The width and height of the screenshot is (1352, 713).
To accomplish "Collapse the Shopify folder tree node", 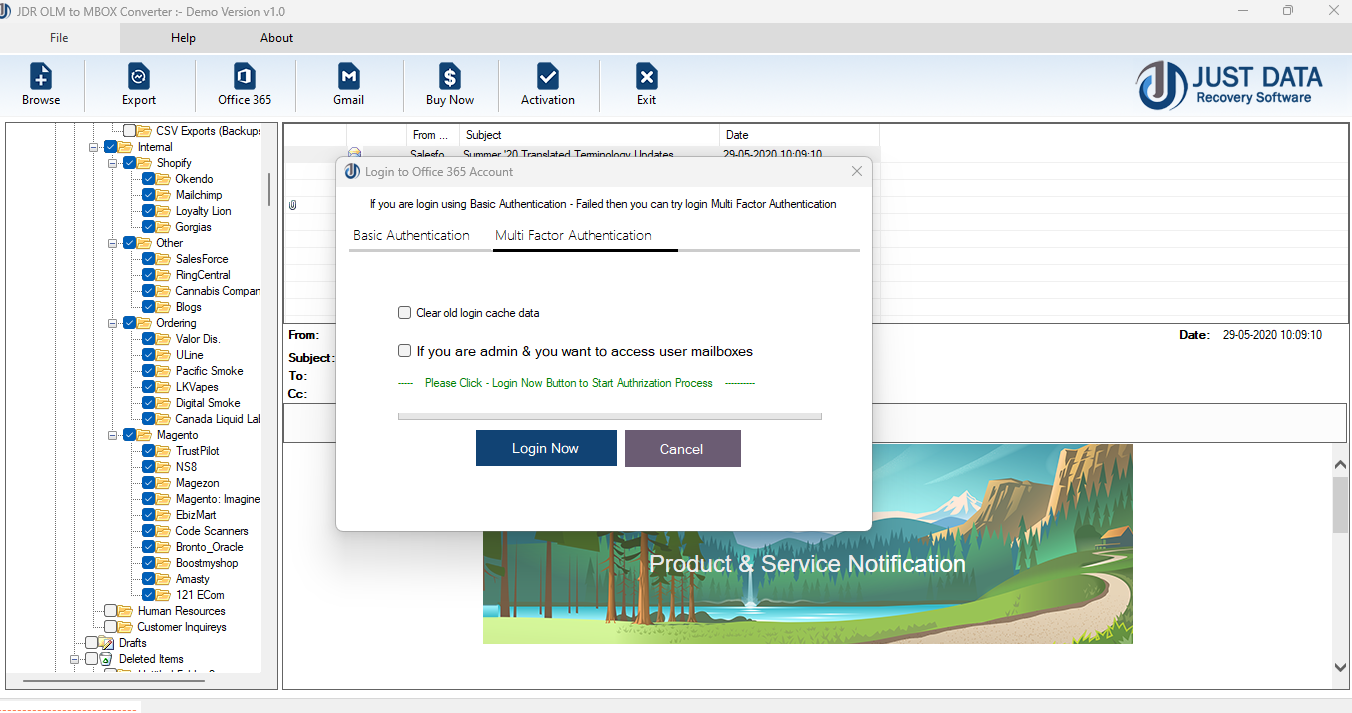I will [x=113, y=163].
